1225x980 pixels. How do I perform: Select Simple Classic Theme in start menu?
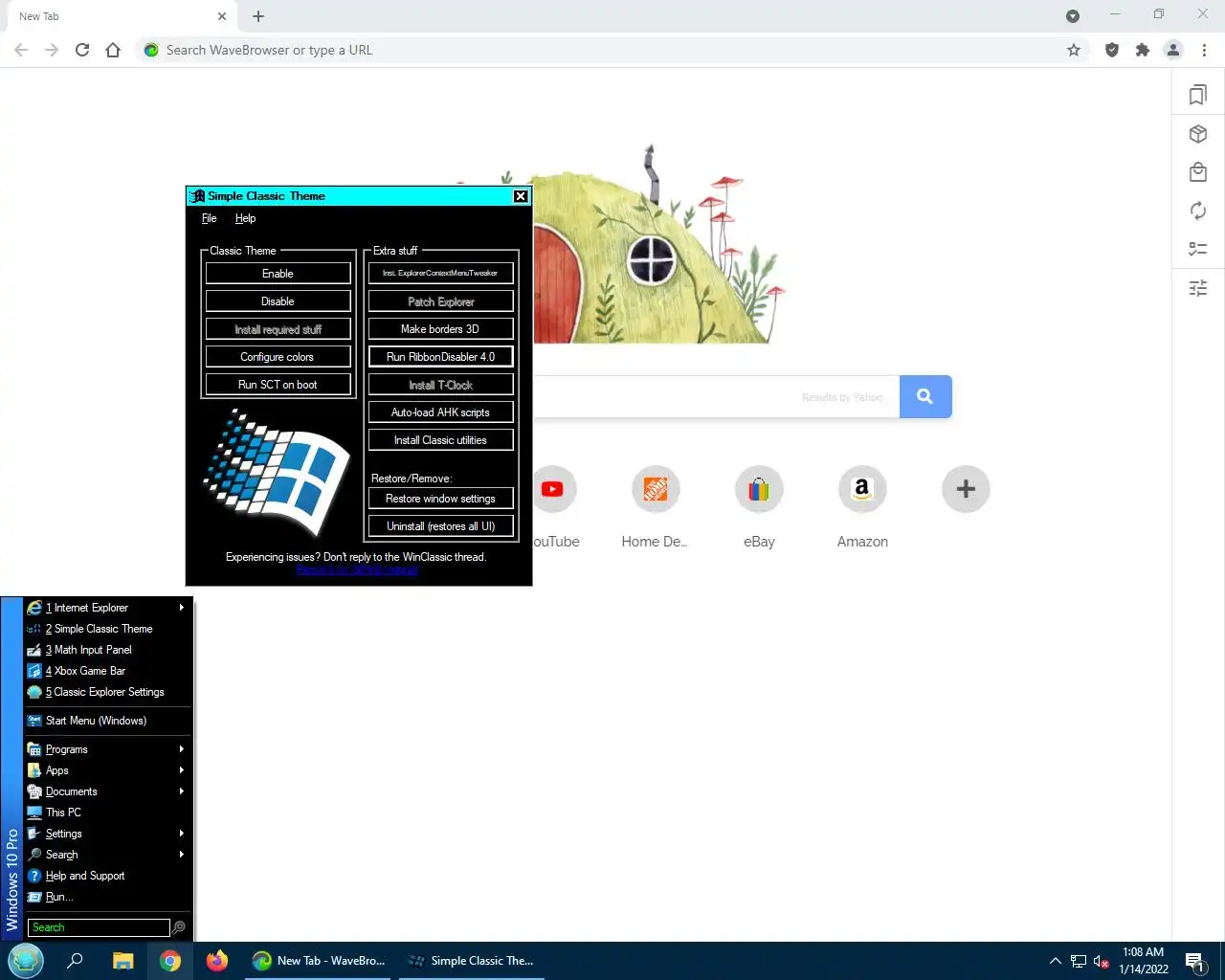106,629
